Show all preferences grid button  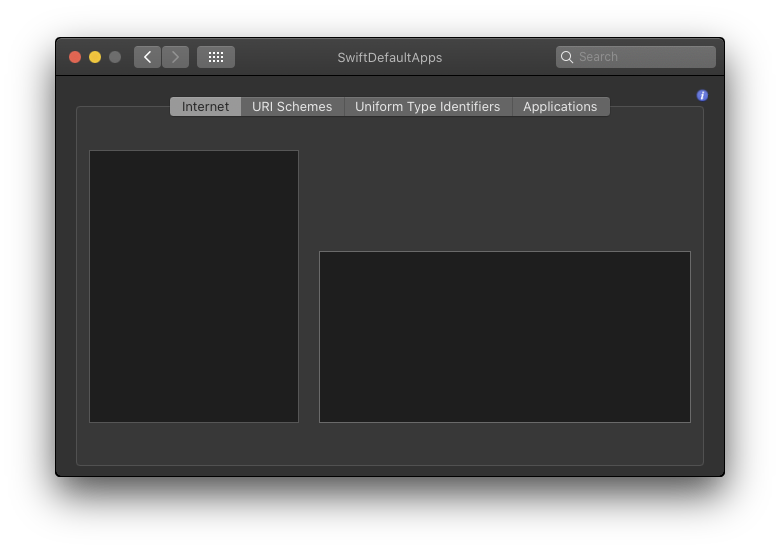point(216,57)
